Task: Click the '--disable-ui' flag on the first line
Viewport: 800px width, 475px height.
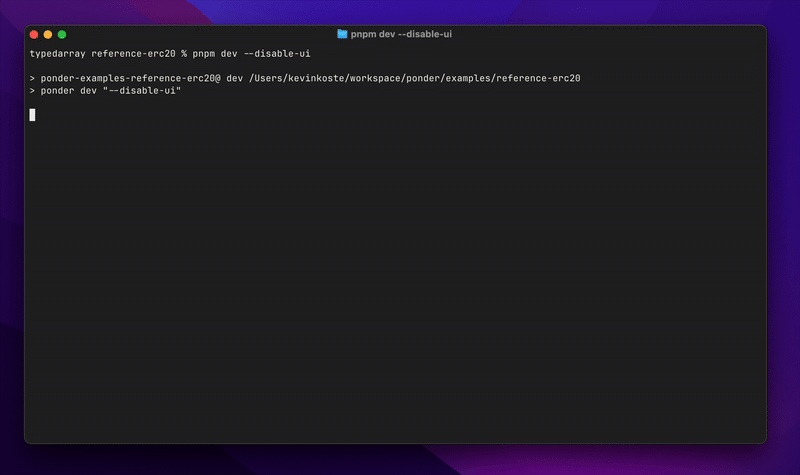Action: 276,53
